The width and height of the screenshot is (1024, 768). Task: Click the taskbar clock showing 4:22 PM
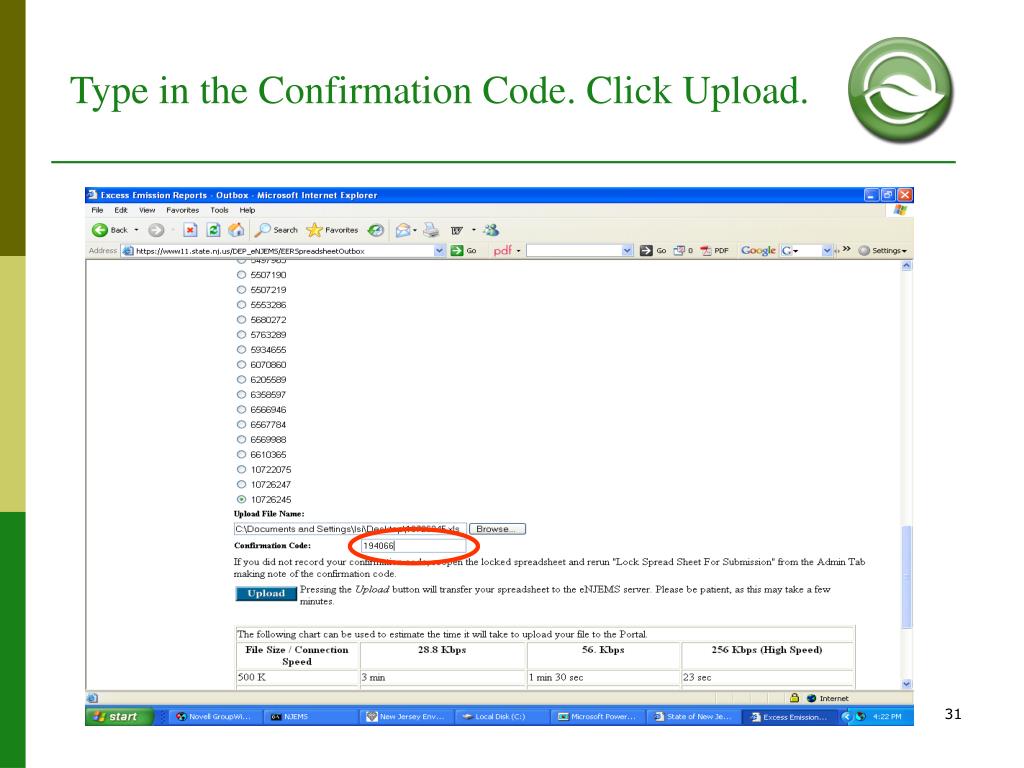pos(887,716)
